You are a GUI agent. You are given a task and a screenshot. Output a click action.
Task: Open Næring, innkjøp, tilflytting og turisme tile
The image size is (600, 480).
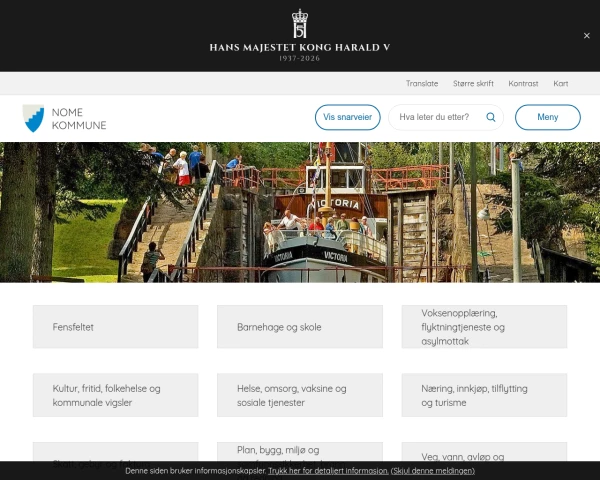coord(484,395)
